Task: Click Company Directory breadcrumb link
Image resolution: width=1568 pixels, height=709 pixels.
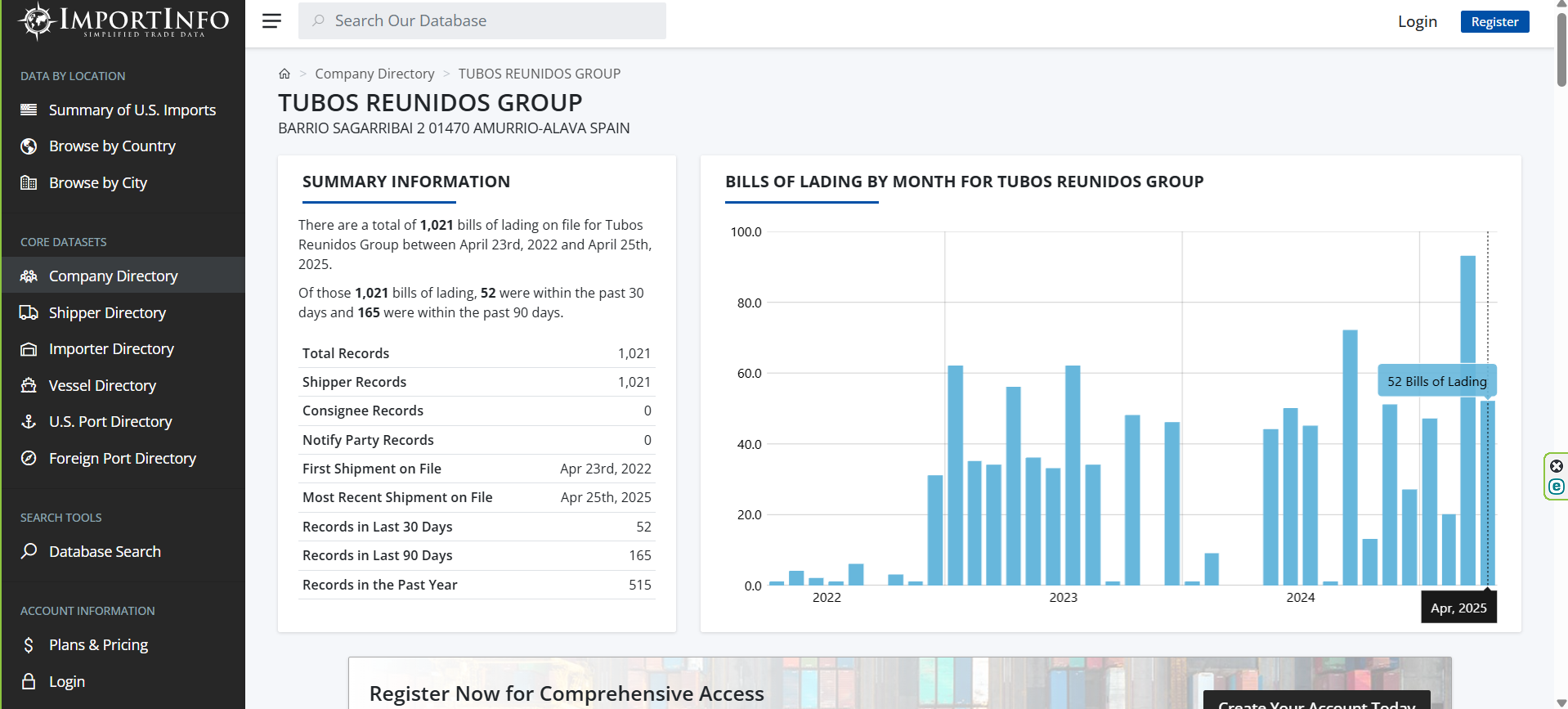Action: point(374,74)
